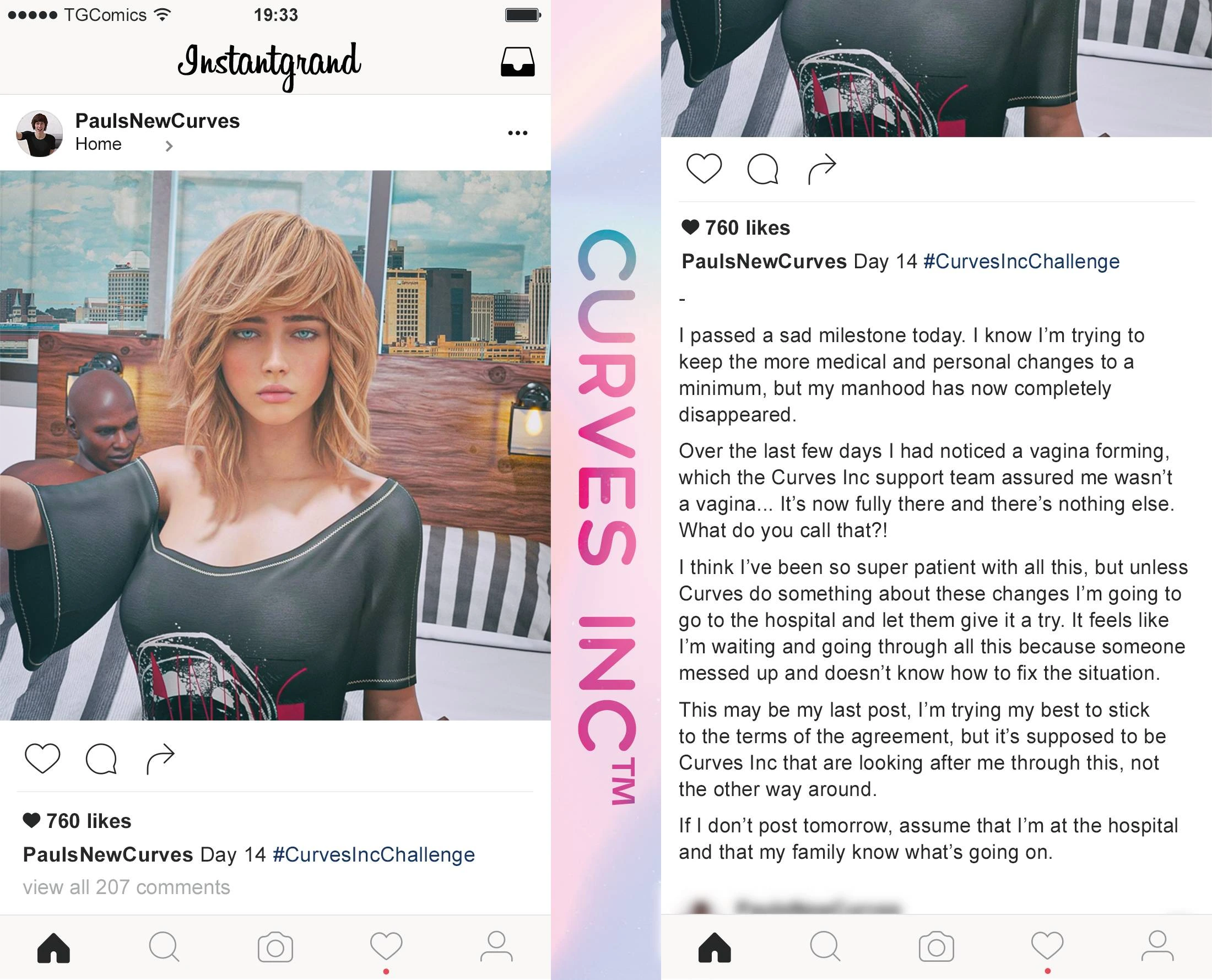The image size is (1212, 980).
Task: Share the post using the left arrow icon
Action: [160, 758]
